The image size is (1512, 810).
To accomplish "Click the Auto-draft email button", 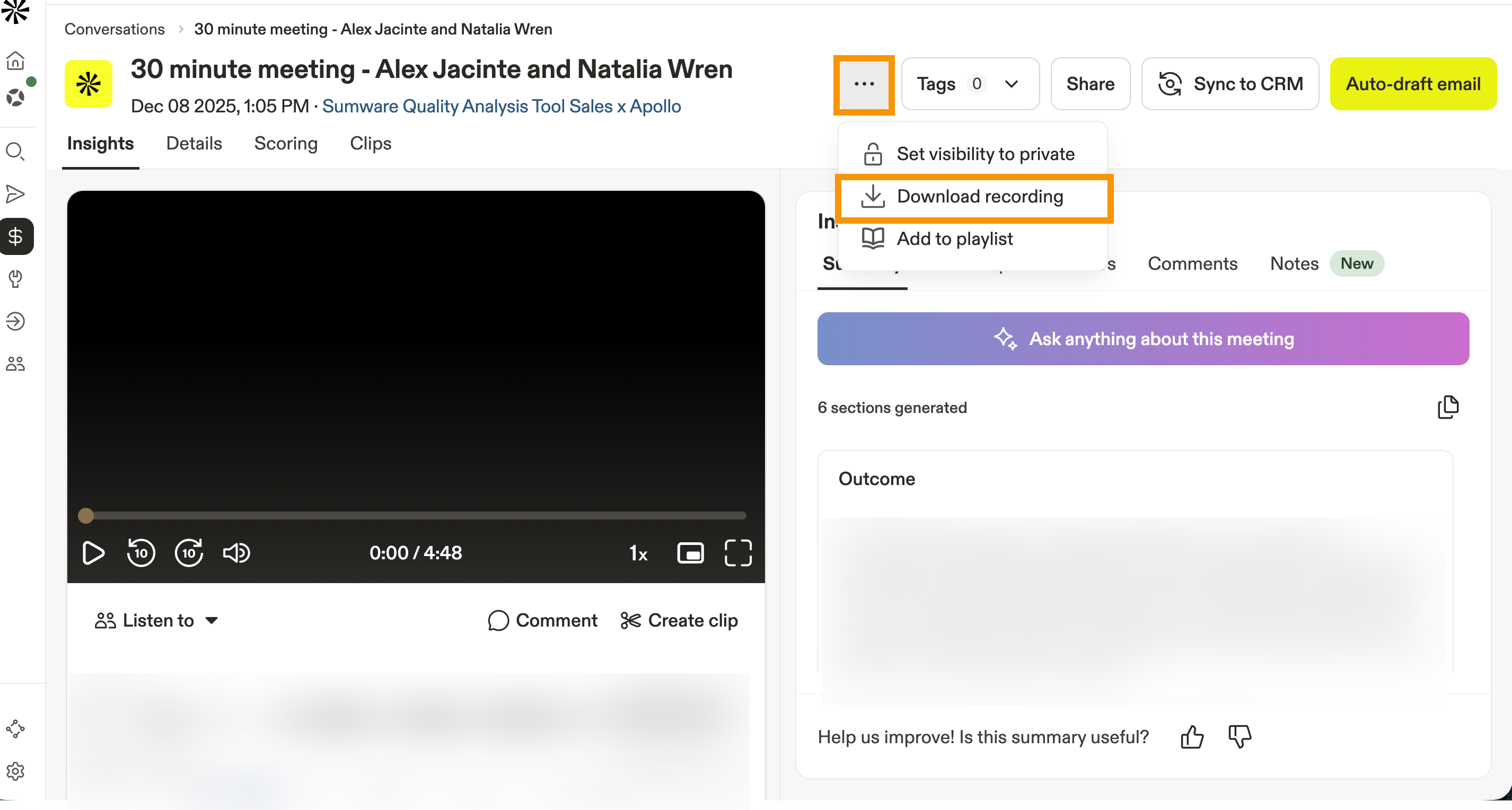I will [x=1413, y=83].
